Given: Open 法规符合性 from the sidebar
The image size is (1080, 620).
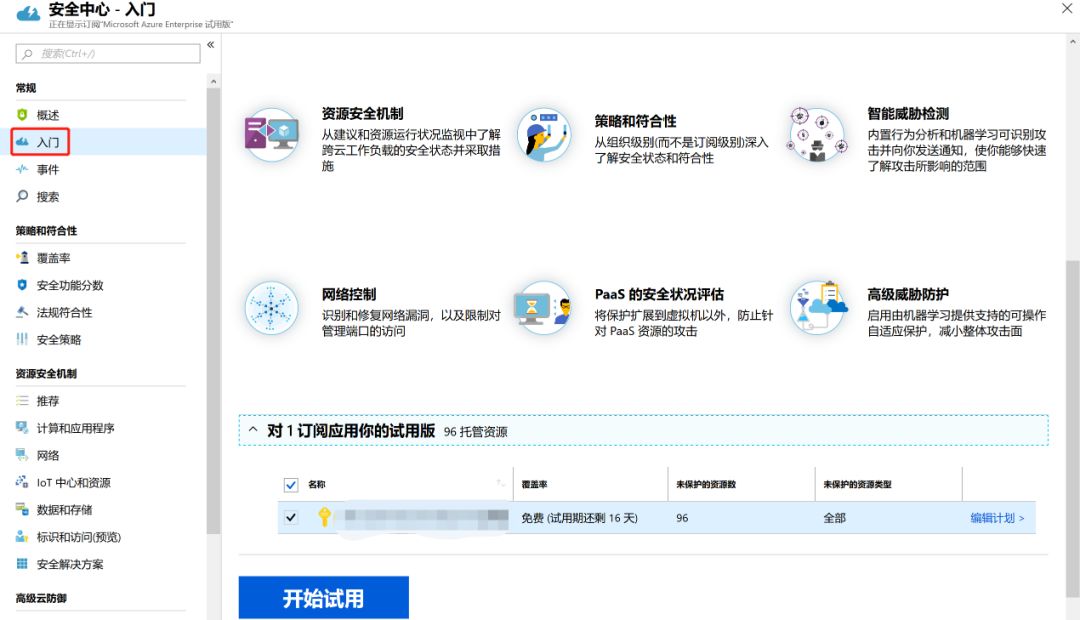Looking at the screenshot, I should (x=64, y=312).
